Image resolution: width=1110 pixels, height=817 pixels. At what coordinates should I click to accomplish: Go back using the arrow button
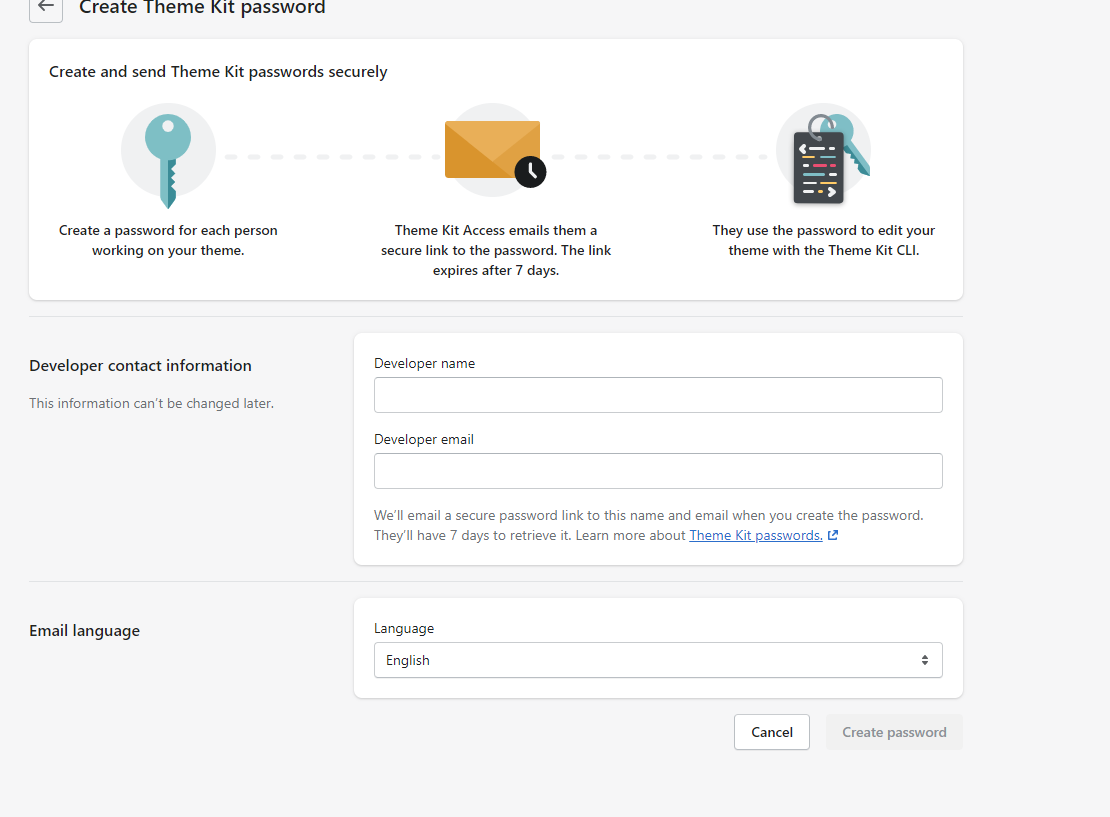tap(46, 8)
